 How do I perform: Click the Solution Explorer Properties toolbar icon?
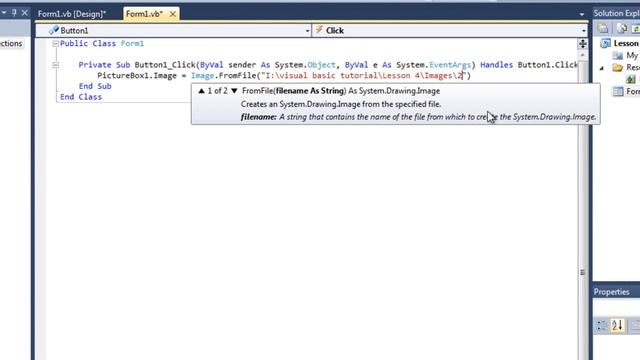pyautogui.click(x=603, y=28)
